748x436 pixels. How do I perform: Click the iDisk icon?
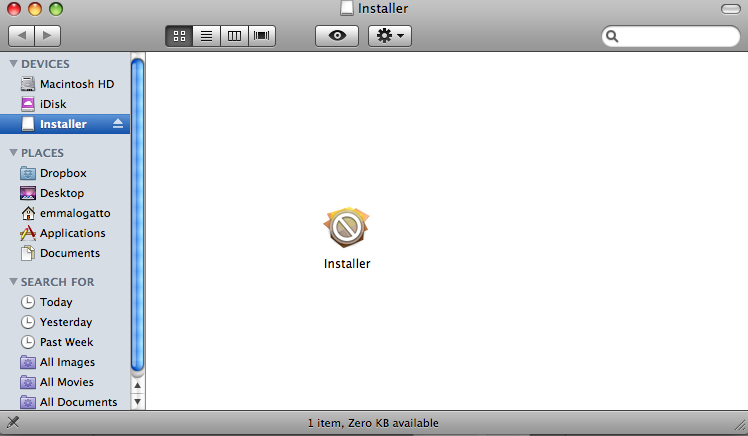pyautogui.click(x=28, y=104)
